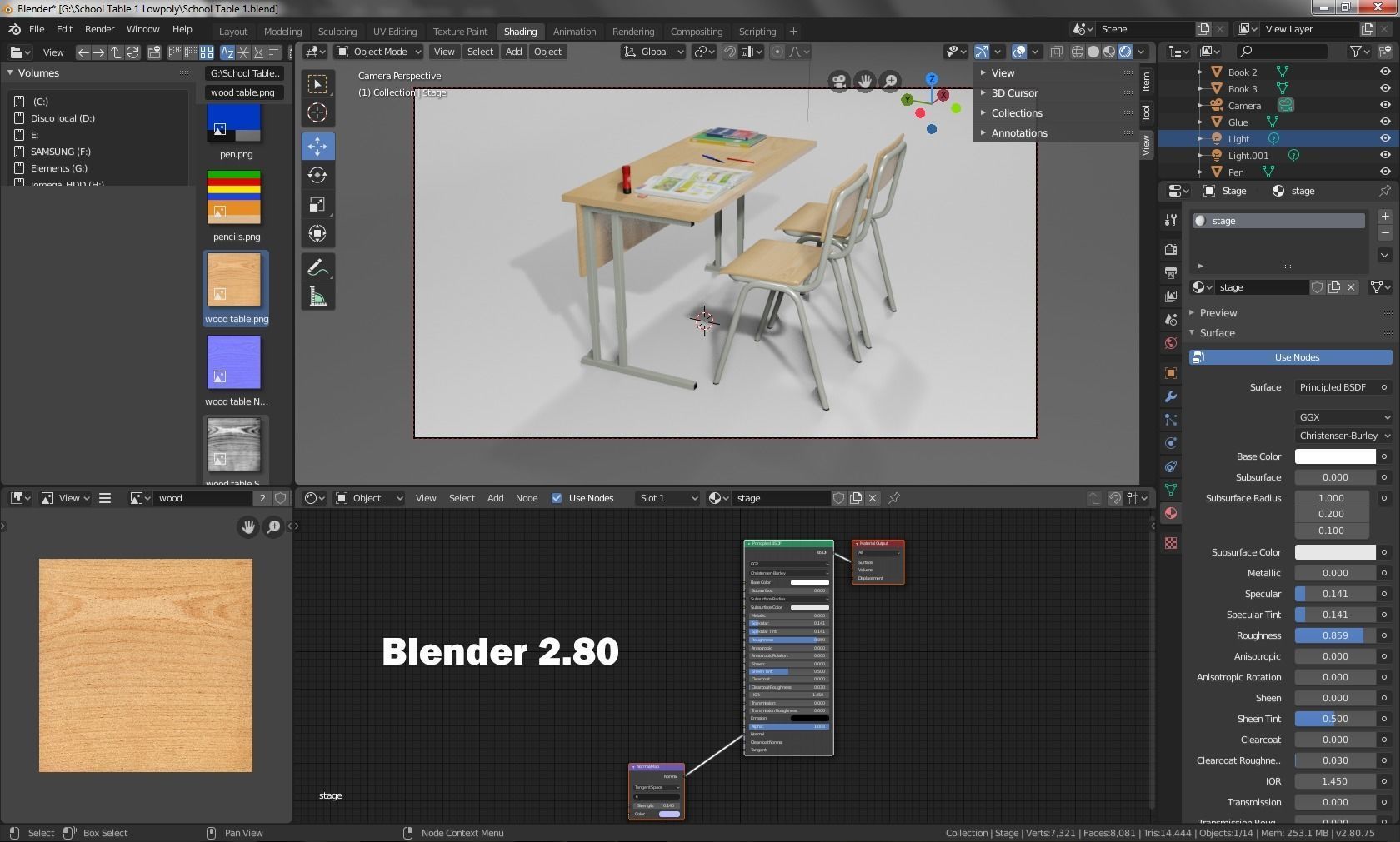The width and height of the screenshot is (1400, 842).
Task: Toggle visibility of Glue object
Action: 1385,122
